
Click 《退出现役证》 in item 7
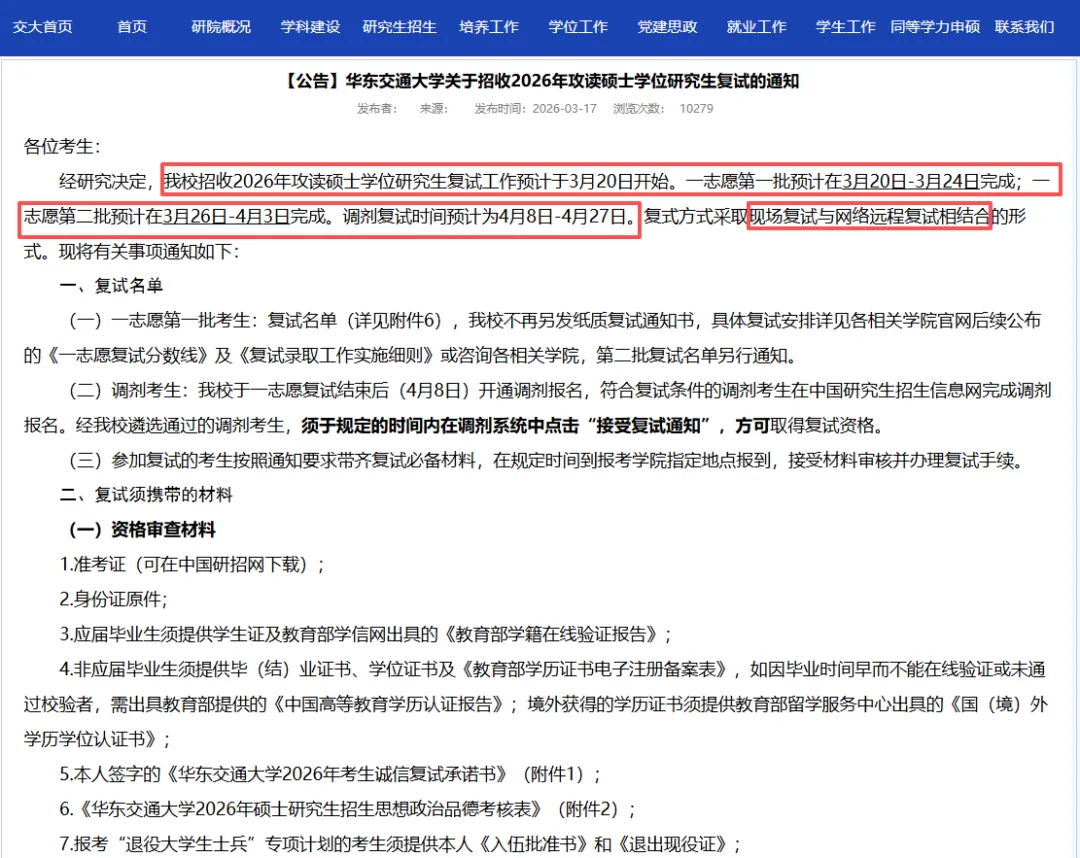(x=672, y=844)
